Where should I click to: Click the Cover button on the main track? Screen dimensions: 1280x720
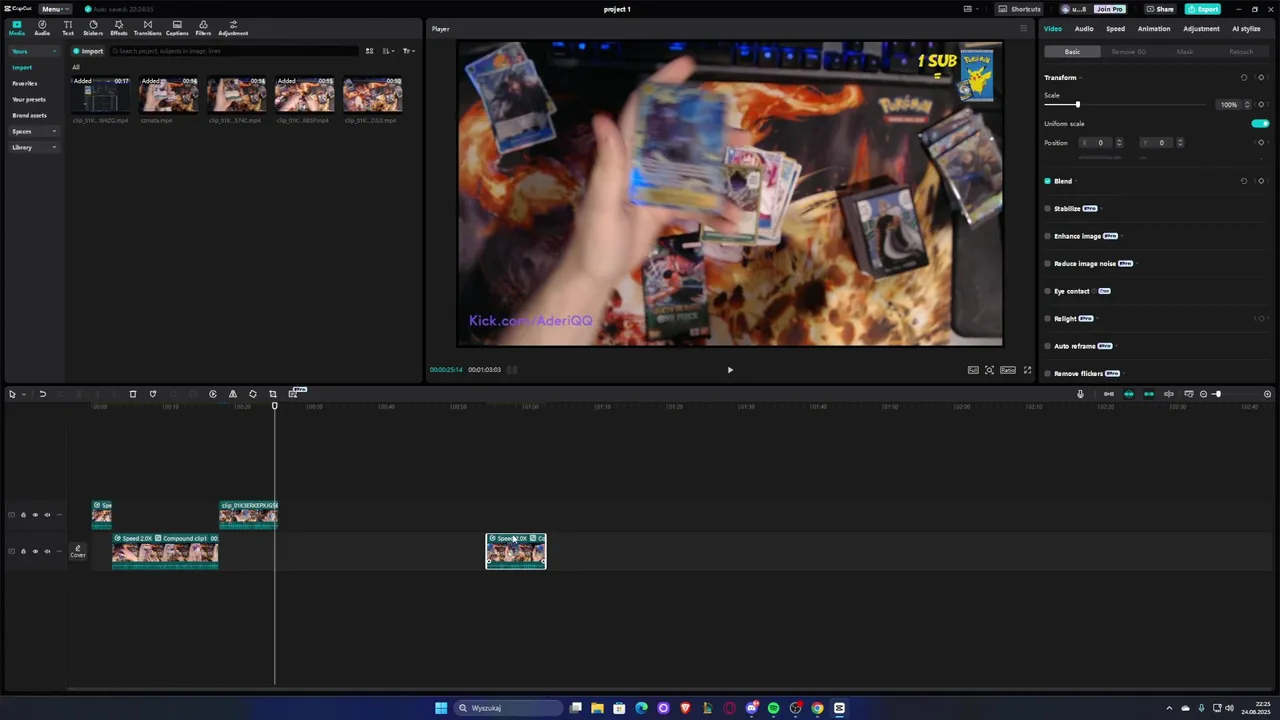78,551
